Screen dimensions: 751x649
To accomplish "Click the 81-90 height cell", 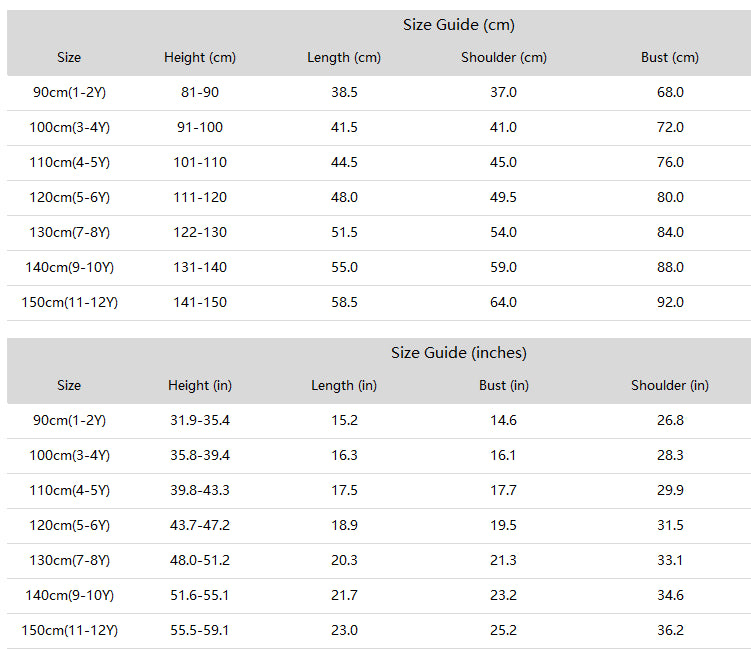I will click(200, 92).
